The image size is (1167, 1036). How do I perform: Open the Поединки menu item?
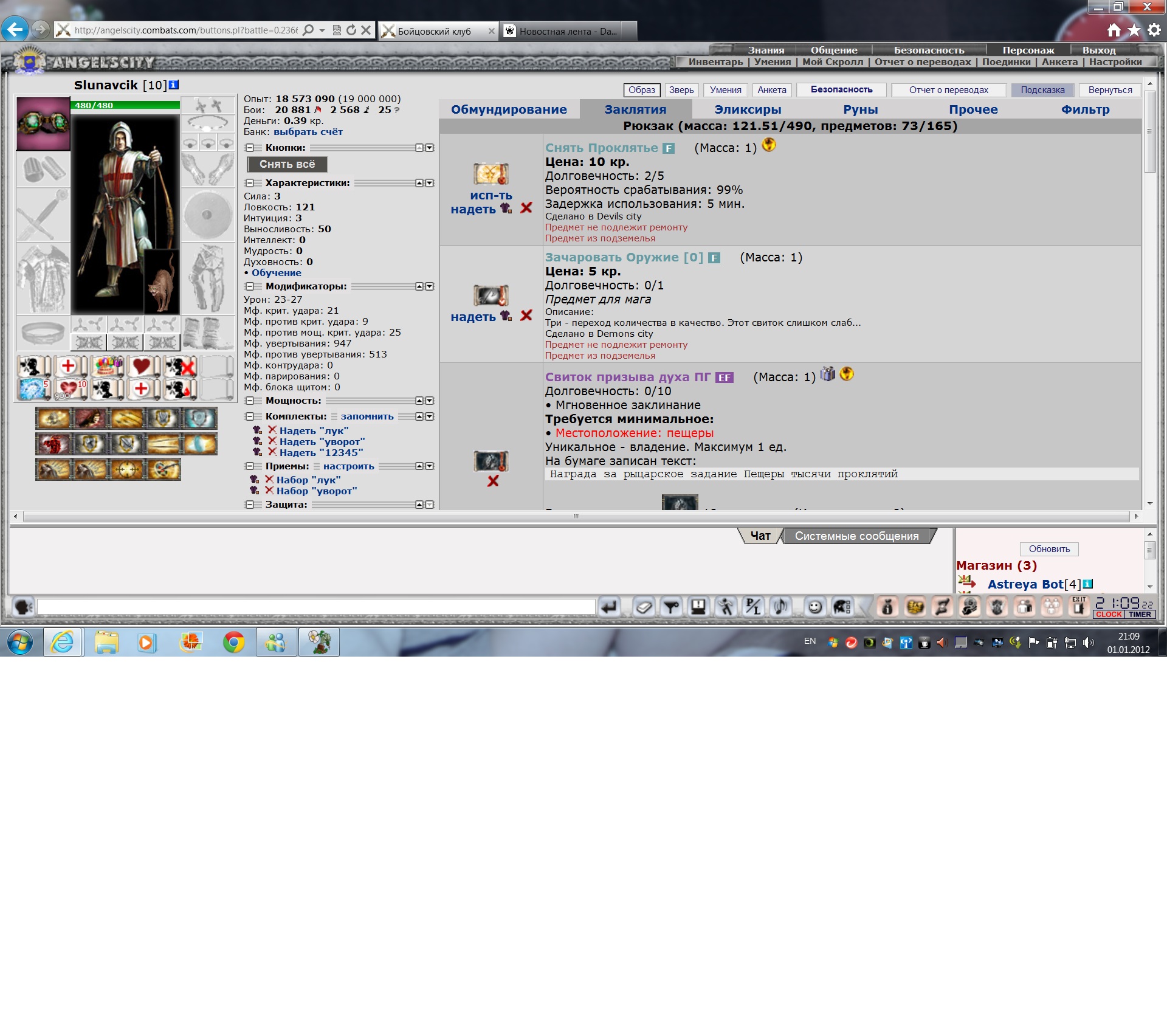[x=1006, y=62]
